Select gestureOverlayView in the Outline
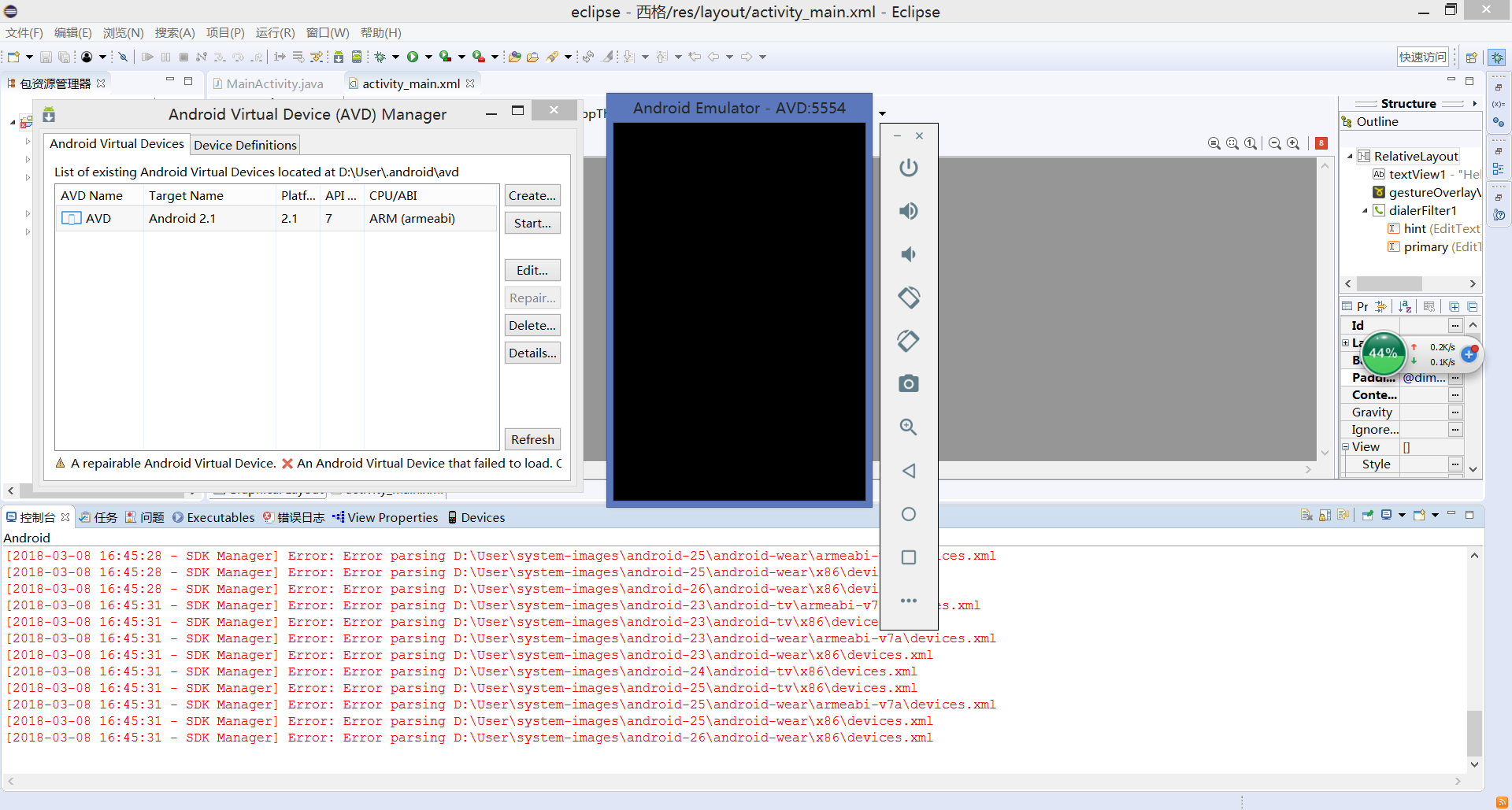The height and width of the screenshot is (810, 1512). coord(1426,192)
